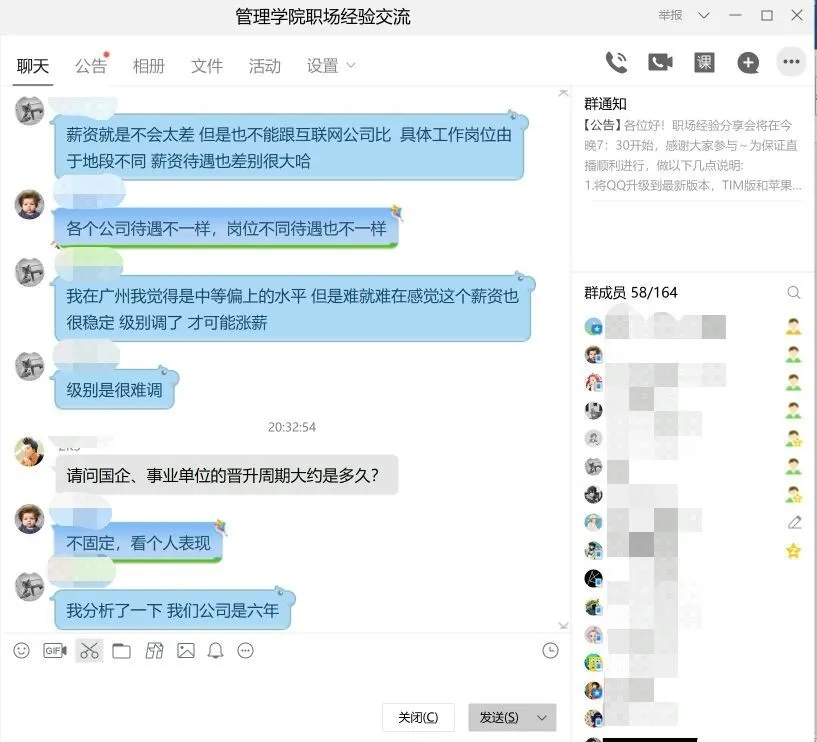Open message history via clock icon
817x742 pixels.
[x=550, y=651]
